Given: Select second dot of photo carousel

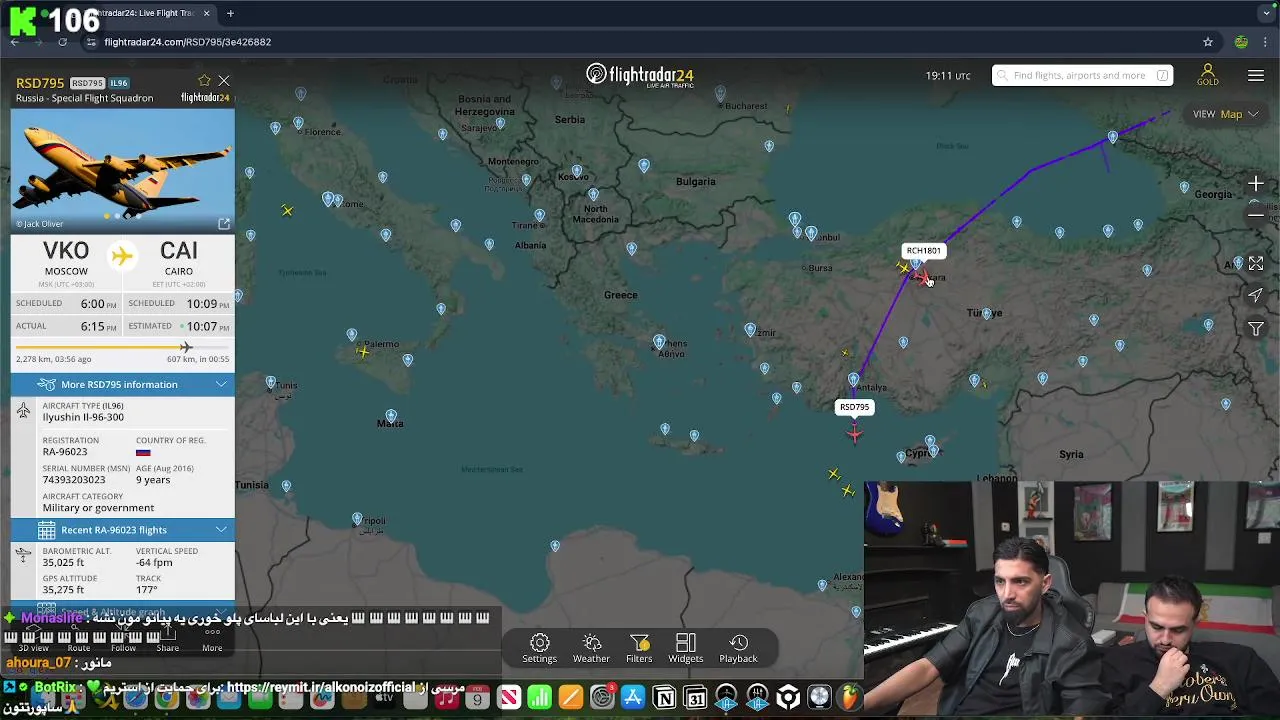Looking at the screenshot, I should coord(118,216).
